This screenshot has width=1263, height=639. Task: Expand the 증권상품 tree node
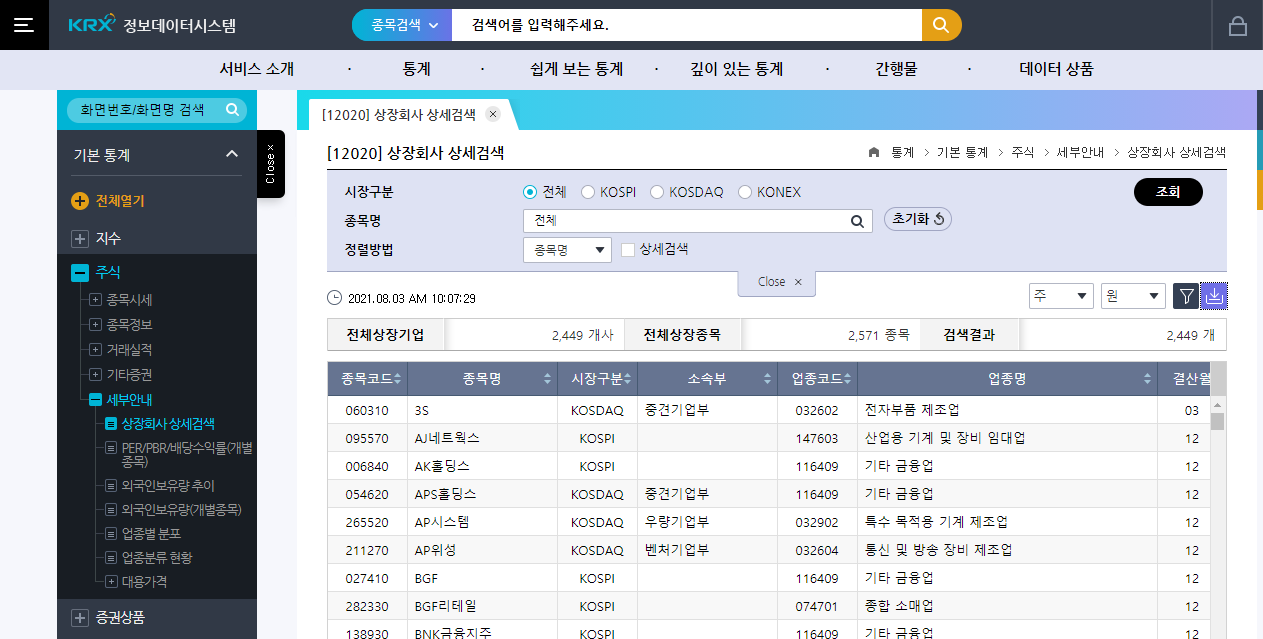click(80, 618)
